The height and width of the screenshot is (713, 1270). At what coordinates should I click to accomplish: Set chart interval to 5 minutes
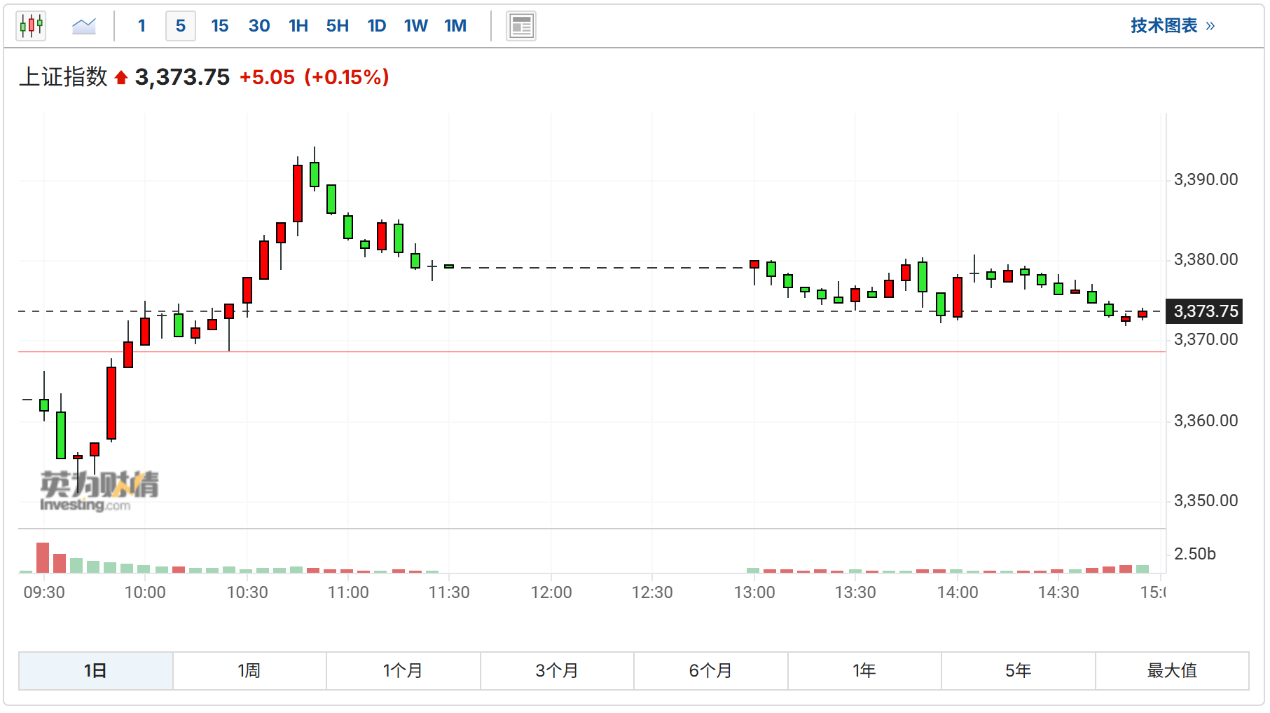tap(180, 26)
